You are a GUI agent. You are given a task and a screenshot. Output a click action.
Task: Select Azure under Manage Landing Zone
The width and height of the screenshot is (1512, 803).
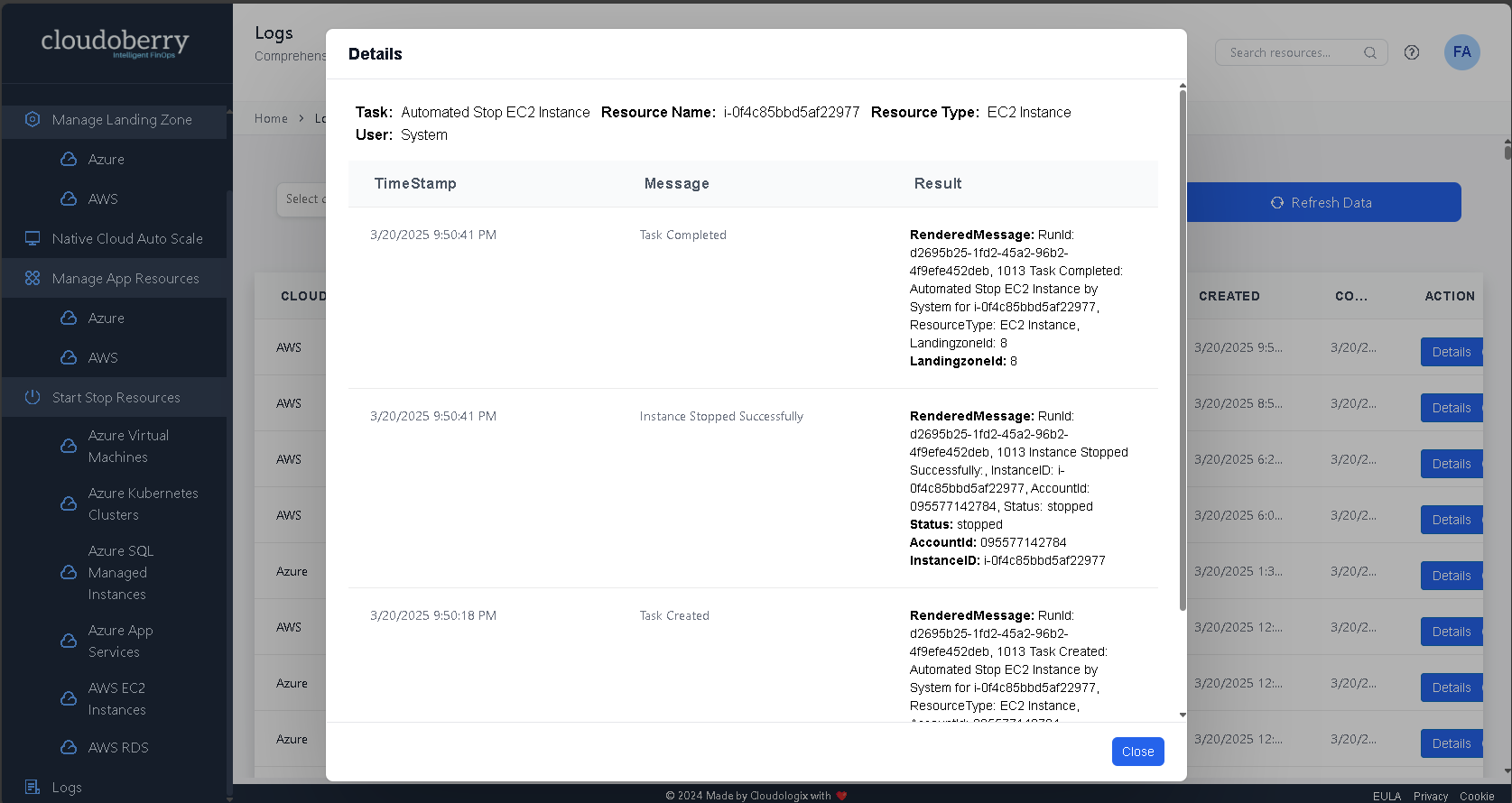pyautogui.click(x=107, y=160)
